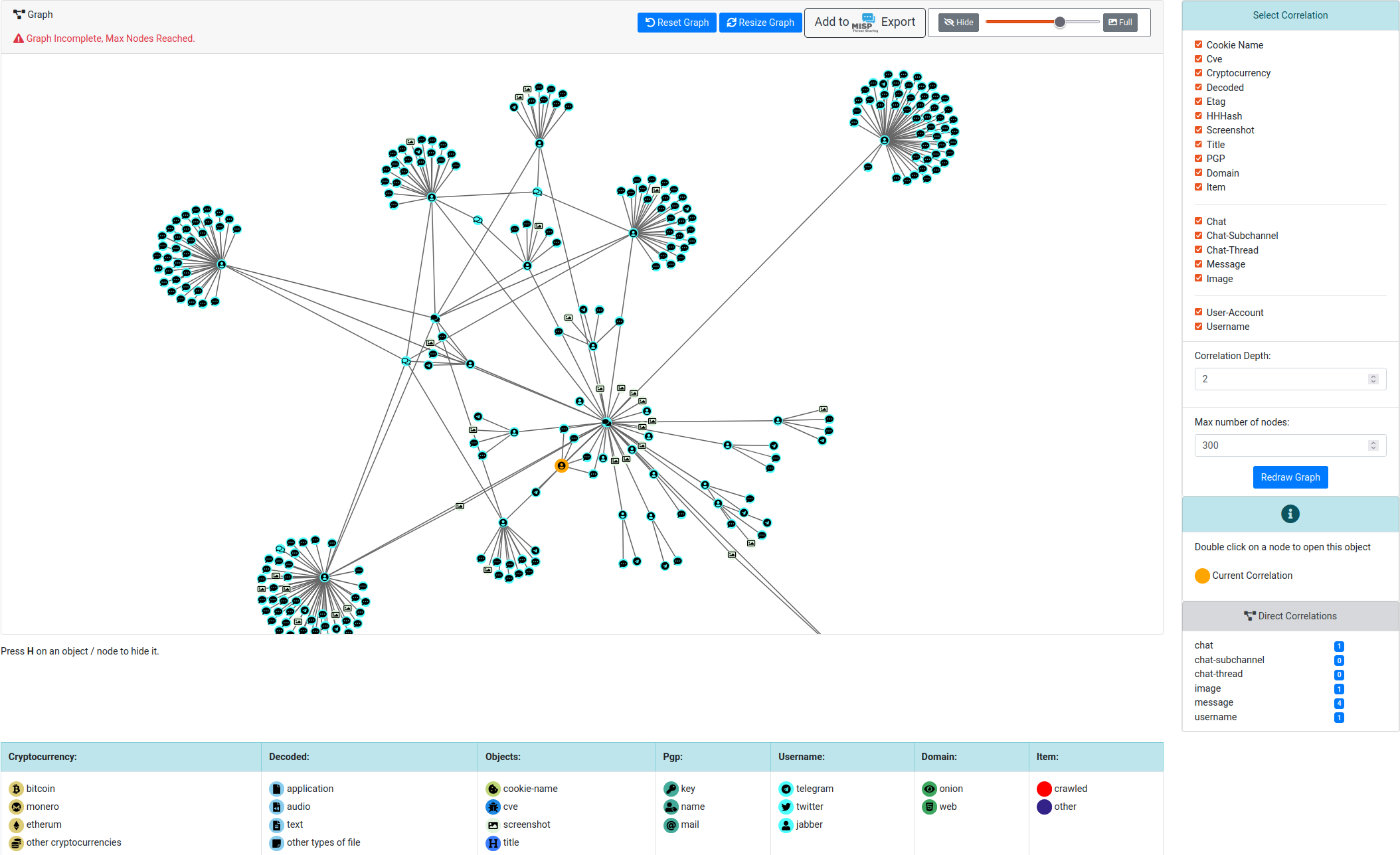1400x855 pixels.
Task: Click the monero legend icon
Action: pos(16,807)
